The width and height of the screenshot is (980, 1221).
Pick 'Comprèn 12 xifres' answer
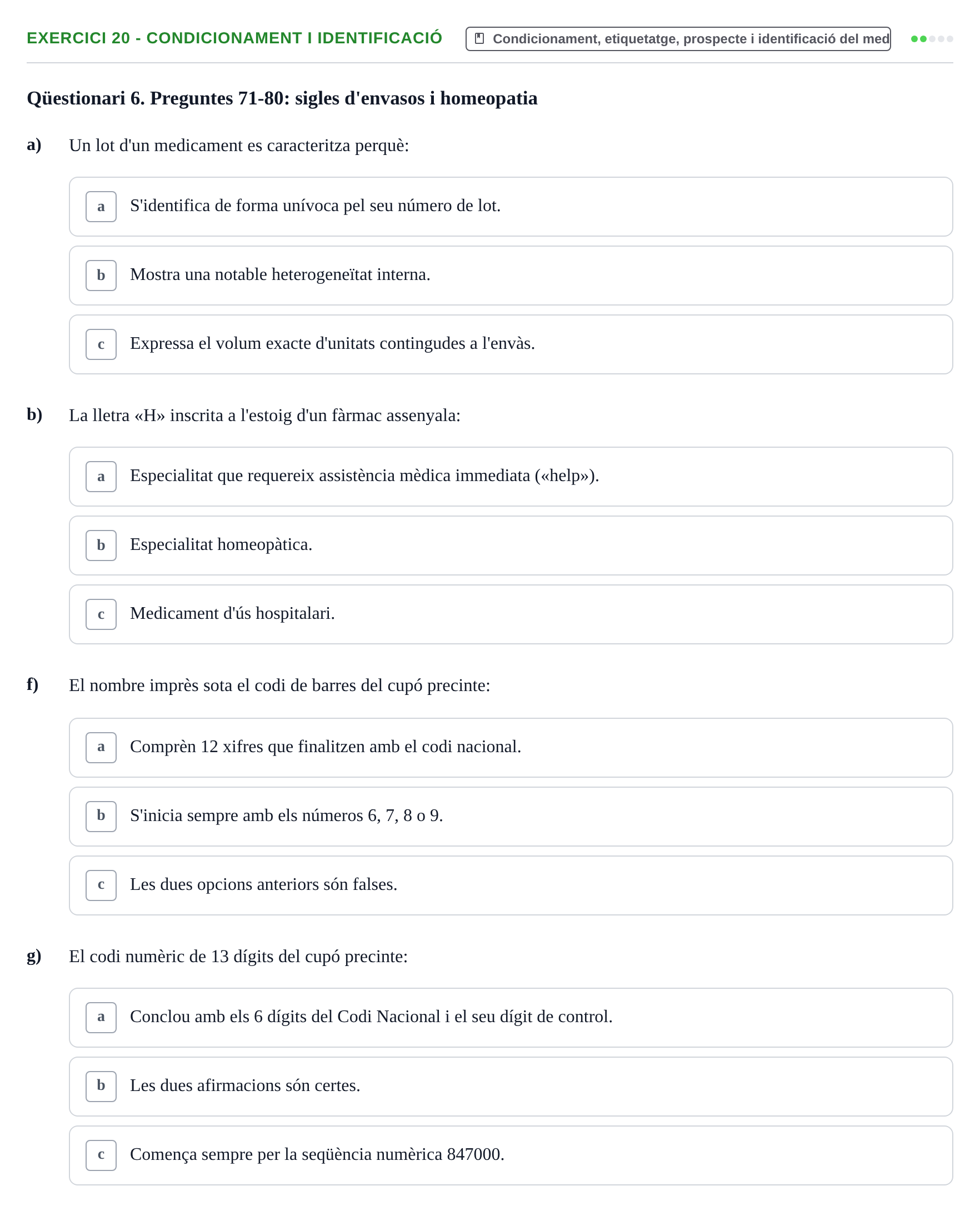511,748
